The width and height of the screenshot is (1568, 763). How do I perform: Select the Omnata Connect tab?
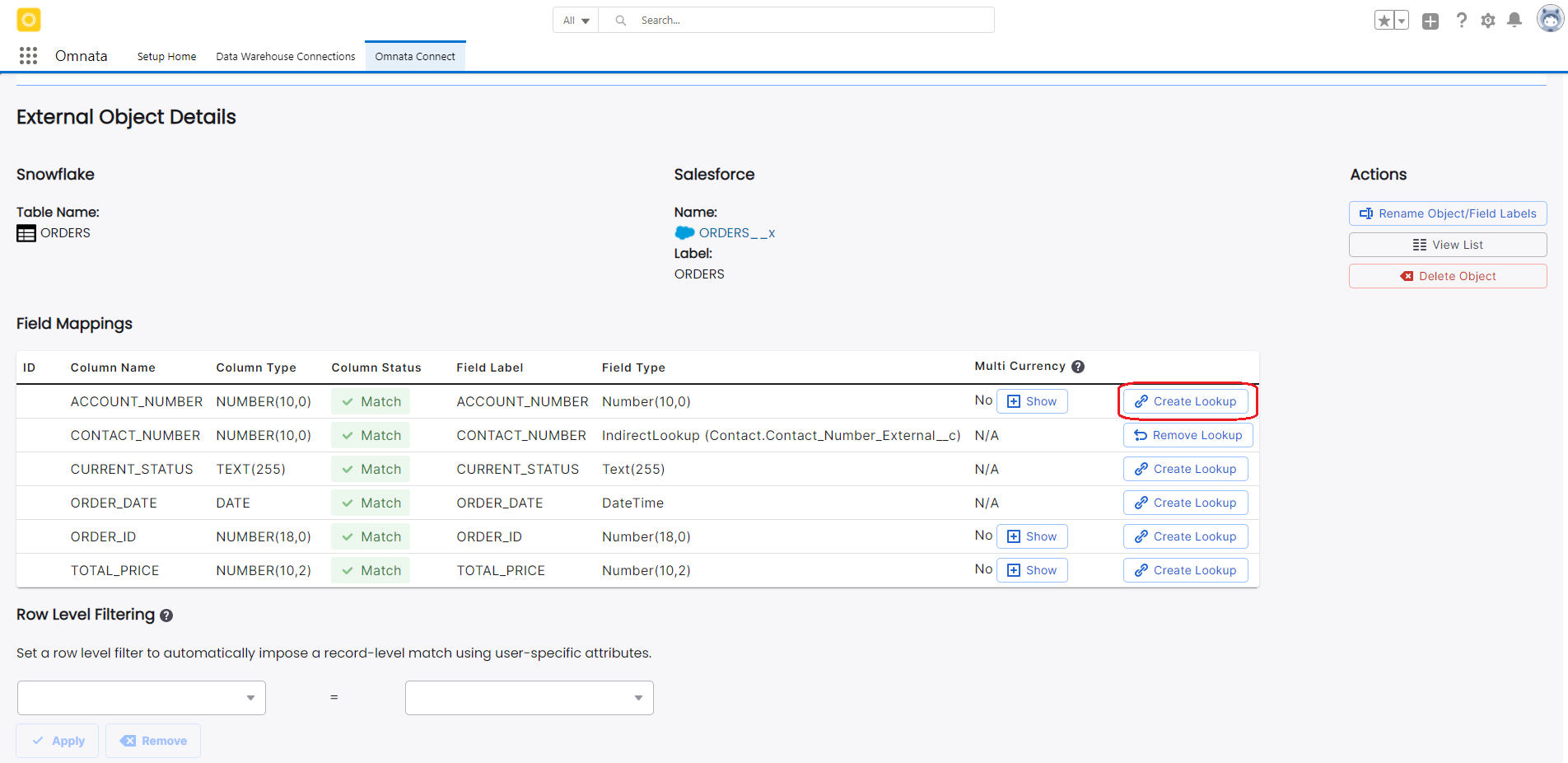[x=415, y=57]
